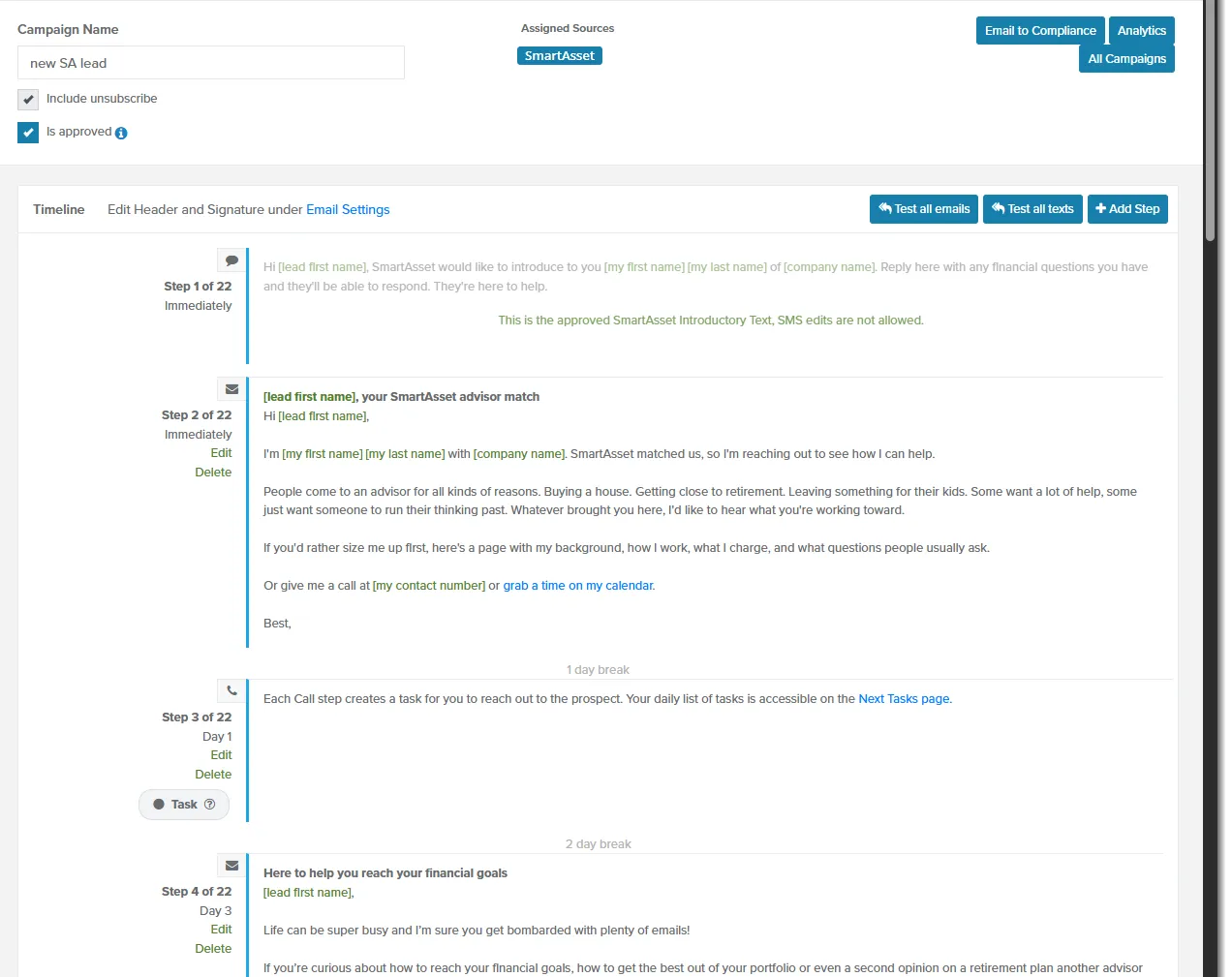This screenshot has height=977, width=1232.
Task: Open the Next Tasks page link
Action: point(905,699)
